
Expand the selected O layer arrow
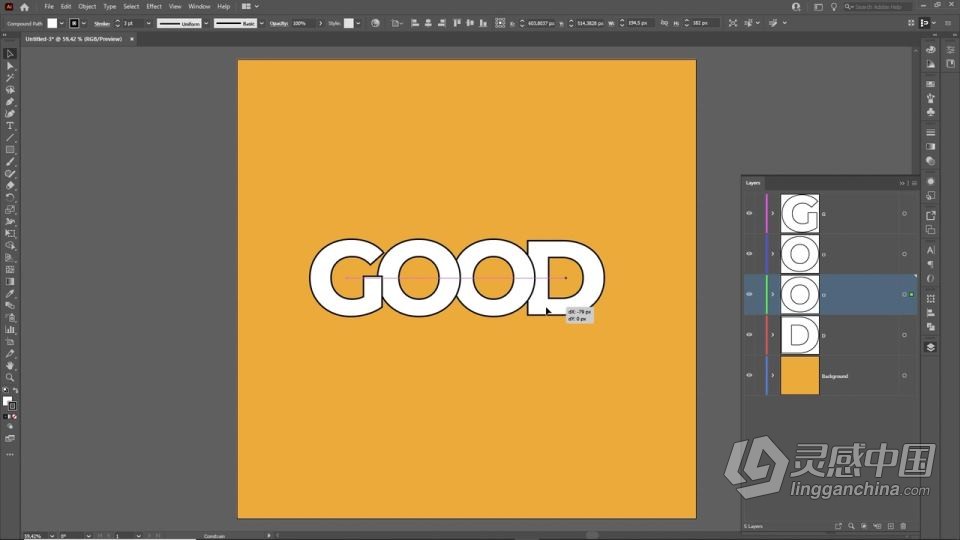click(x=773, y=294)
